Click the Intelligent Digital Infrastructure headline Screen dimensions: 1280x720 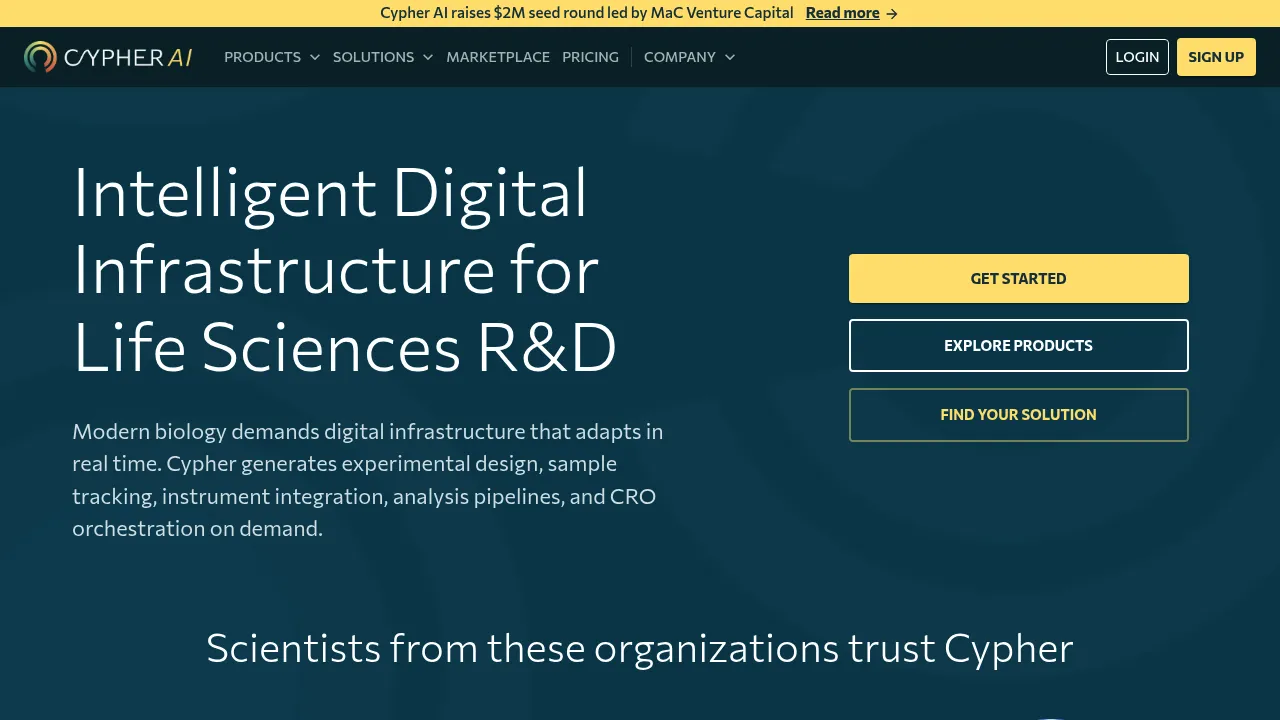[x=345, y=270]
